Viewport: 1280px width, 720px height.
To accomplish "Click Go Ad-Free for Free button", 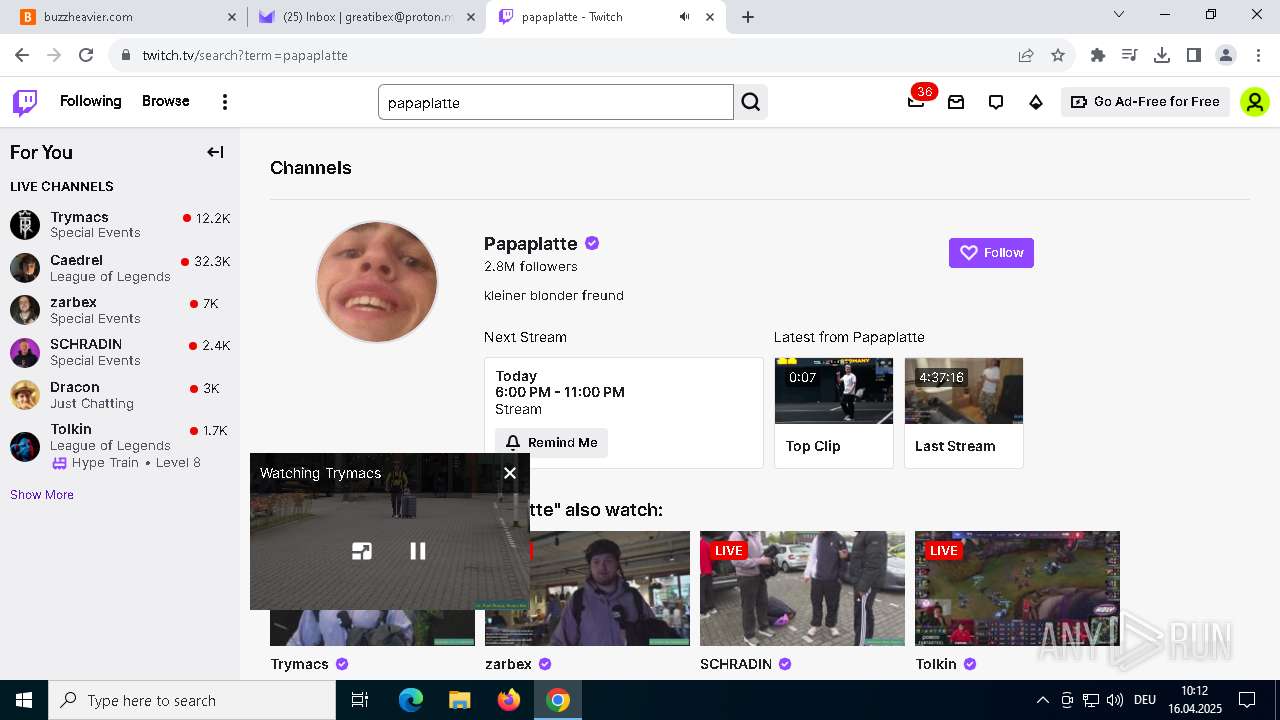I will point(1145,102).
